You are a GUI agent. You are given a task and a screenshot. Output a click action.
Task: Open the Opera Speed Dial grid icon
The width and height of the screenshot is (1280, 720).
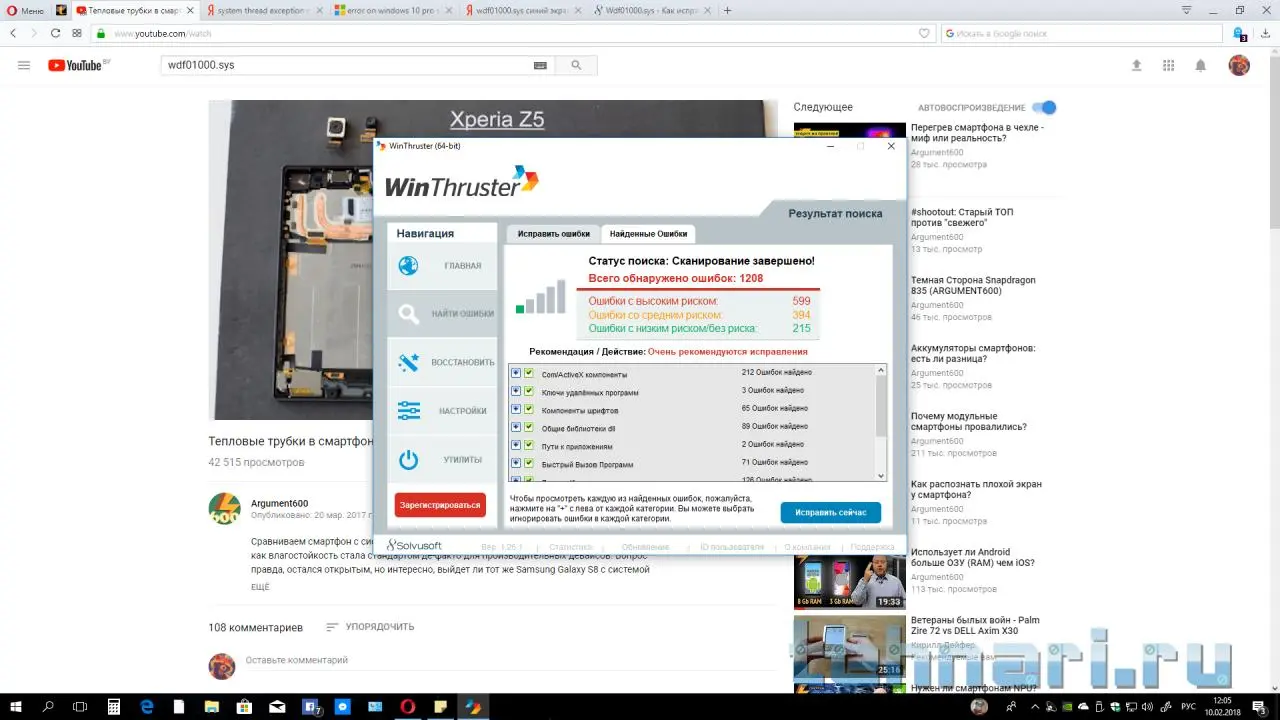[x=77, y=33]
